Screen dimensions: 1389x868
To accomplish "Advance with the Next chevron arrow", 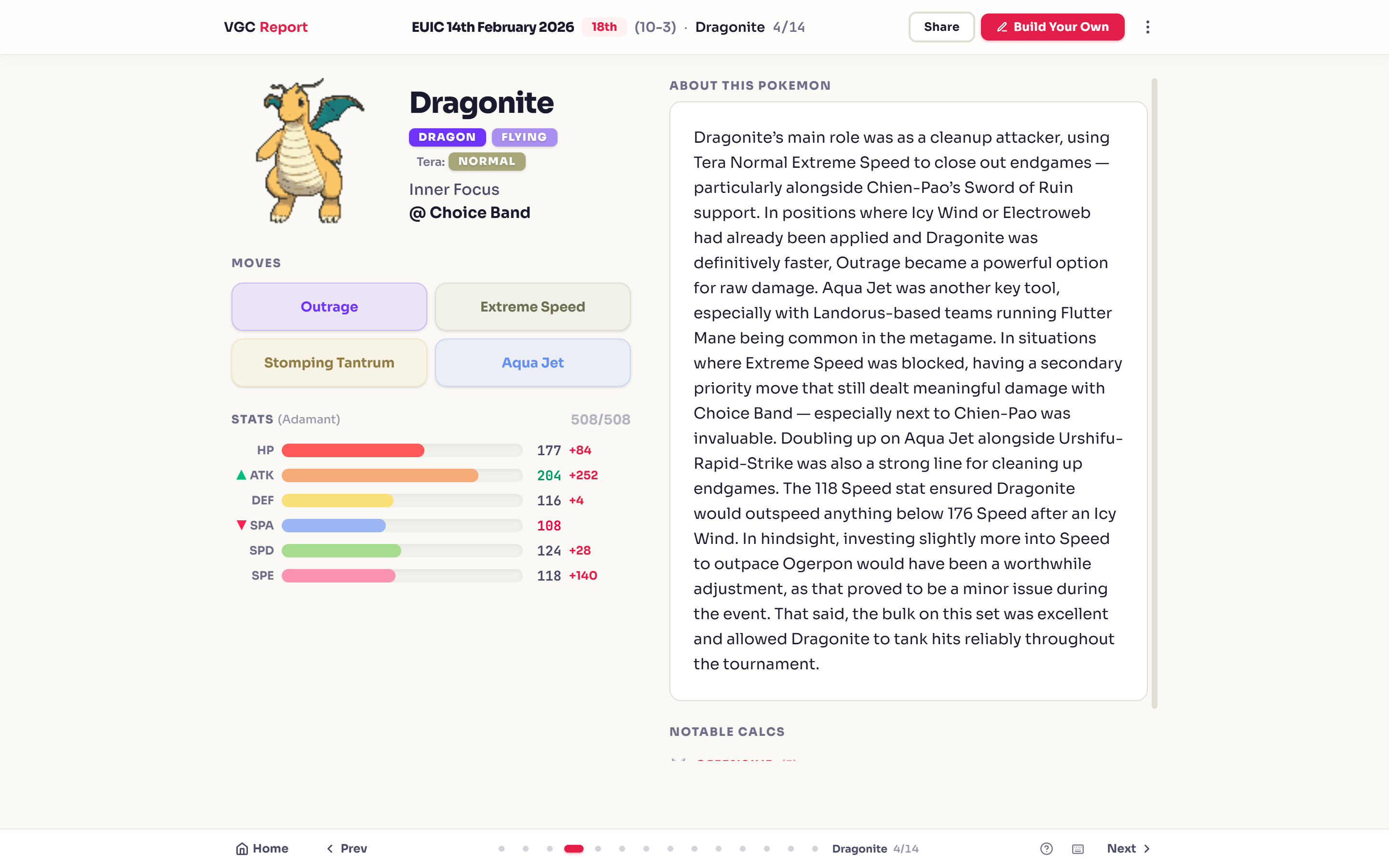I will pyautogui.click(x=1147, y=849).
